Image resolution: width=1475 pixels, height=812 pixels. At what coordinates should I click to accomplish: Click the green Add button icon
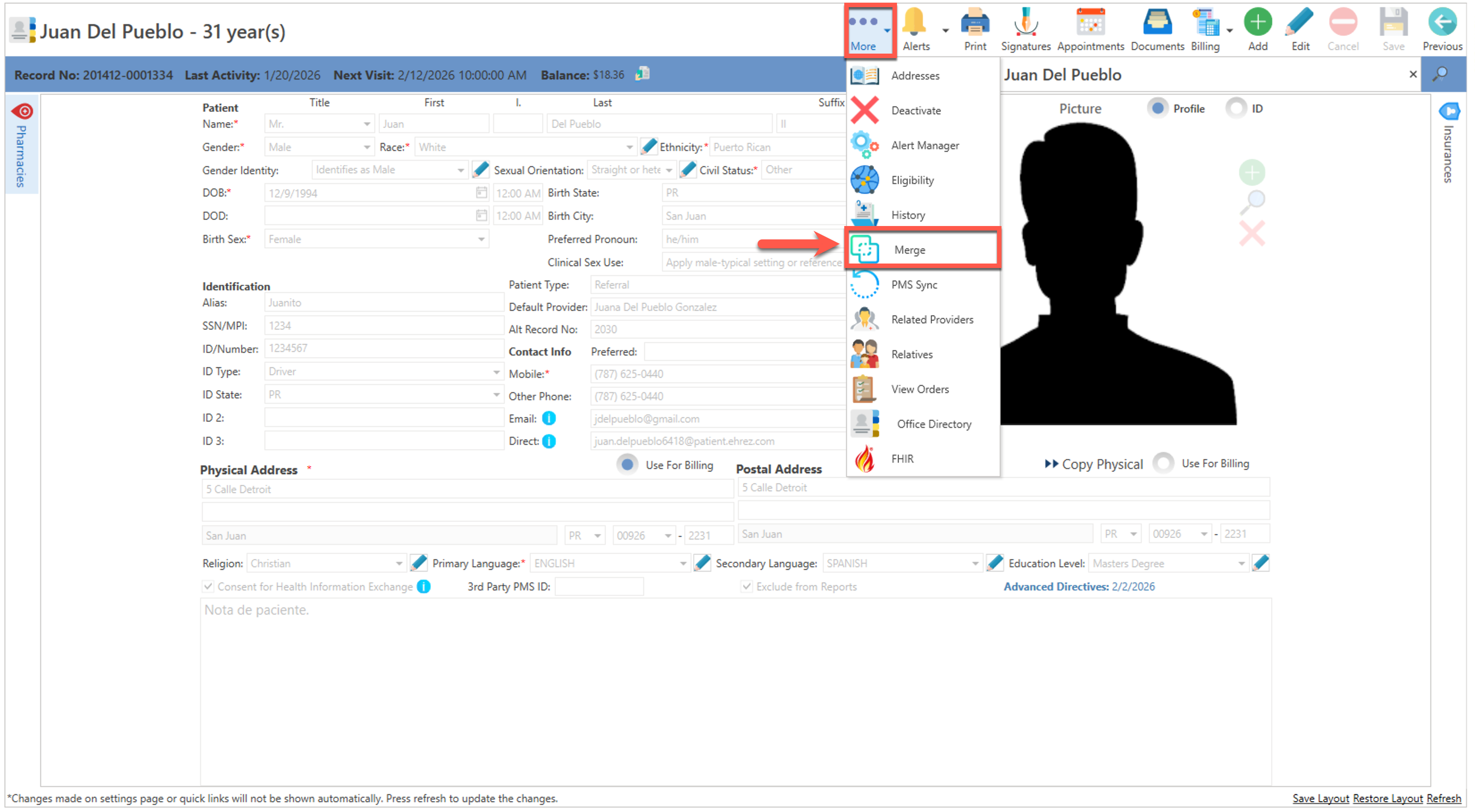pyautogui.click(x=1257, y=23)
